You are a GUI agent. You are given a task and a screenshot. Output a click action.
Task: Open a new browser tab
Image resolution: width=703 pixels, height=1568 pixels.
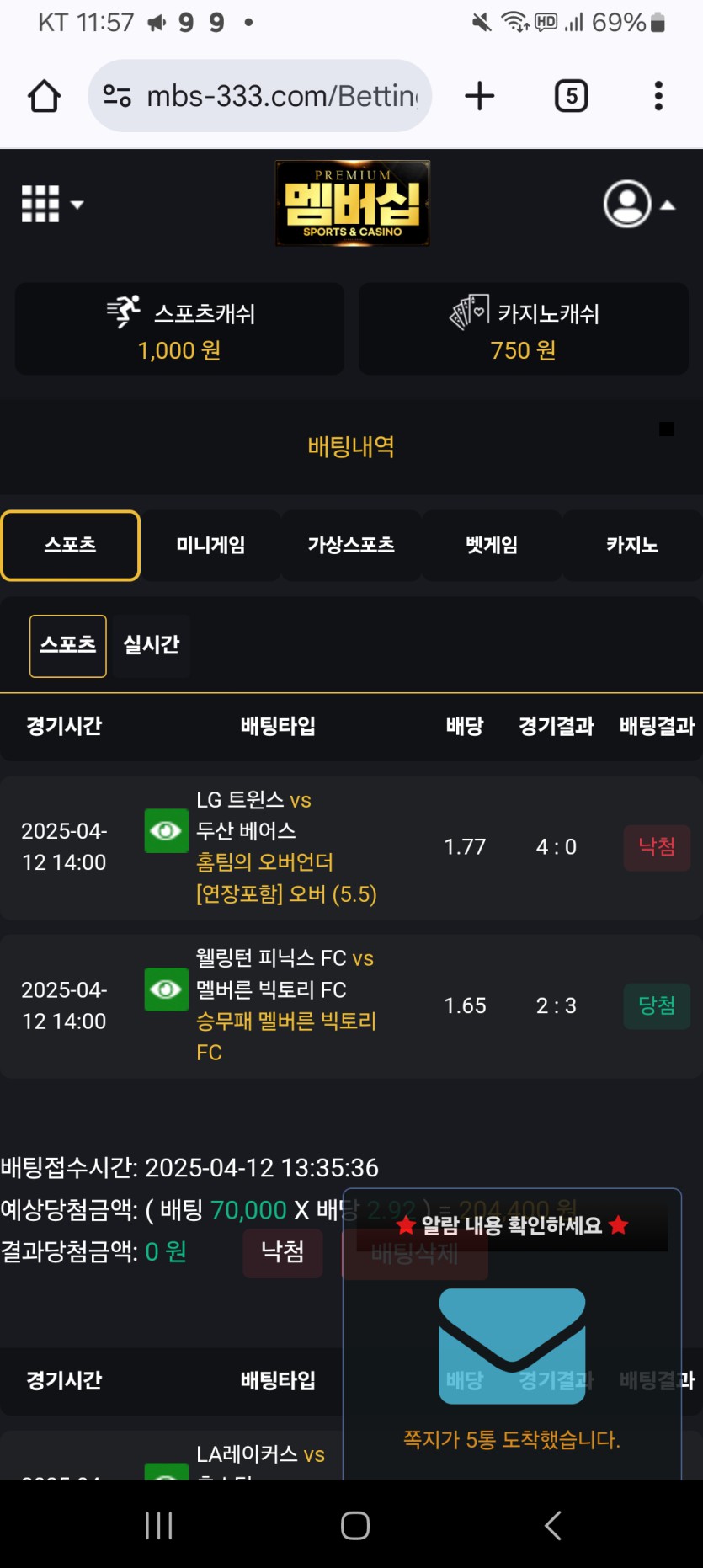[480, 96]
